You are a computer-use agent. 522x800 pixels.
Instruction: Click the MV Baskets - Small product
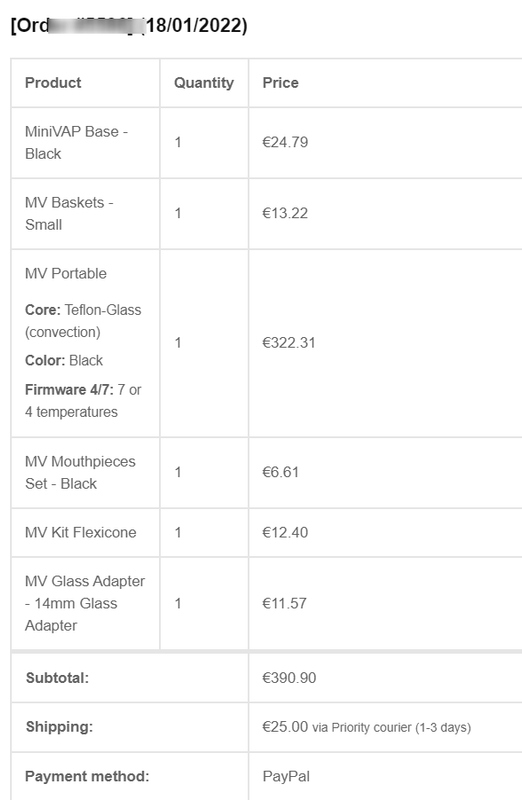[x=69, y=213]
